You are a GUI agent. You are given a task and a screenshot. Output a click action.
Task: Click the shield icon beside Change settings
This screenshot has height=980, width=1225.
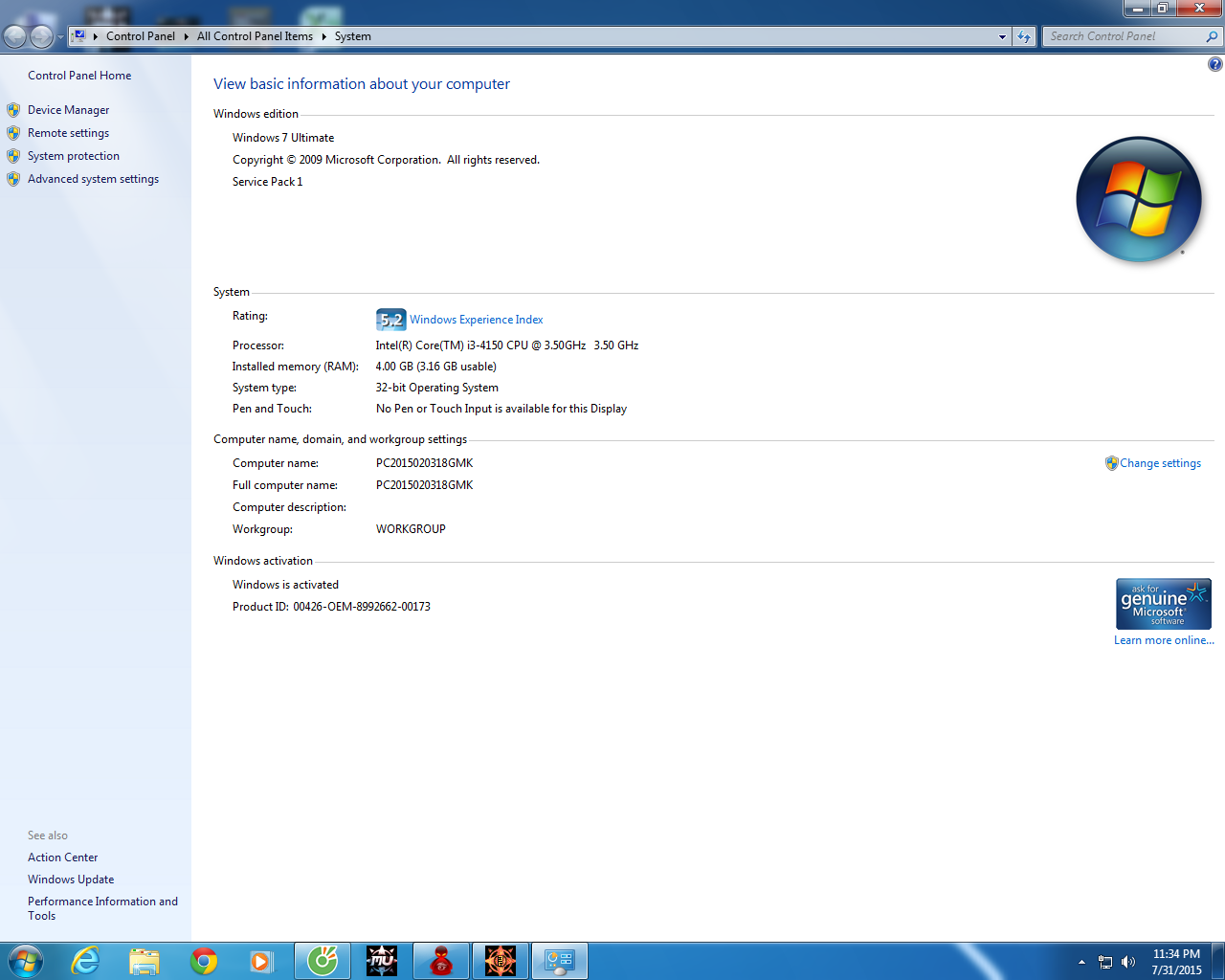pos(1111,463)
